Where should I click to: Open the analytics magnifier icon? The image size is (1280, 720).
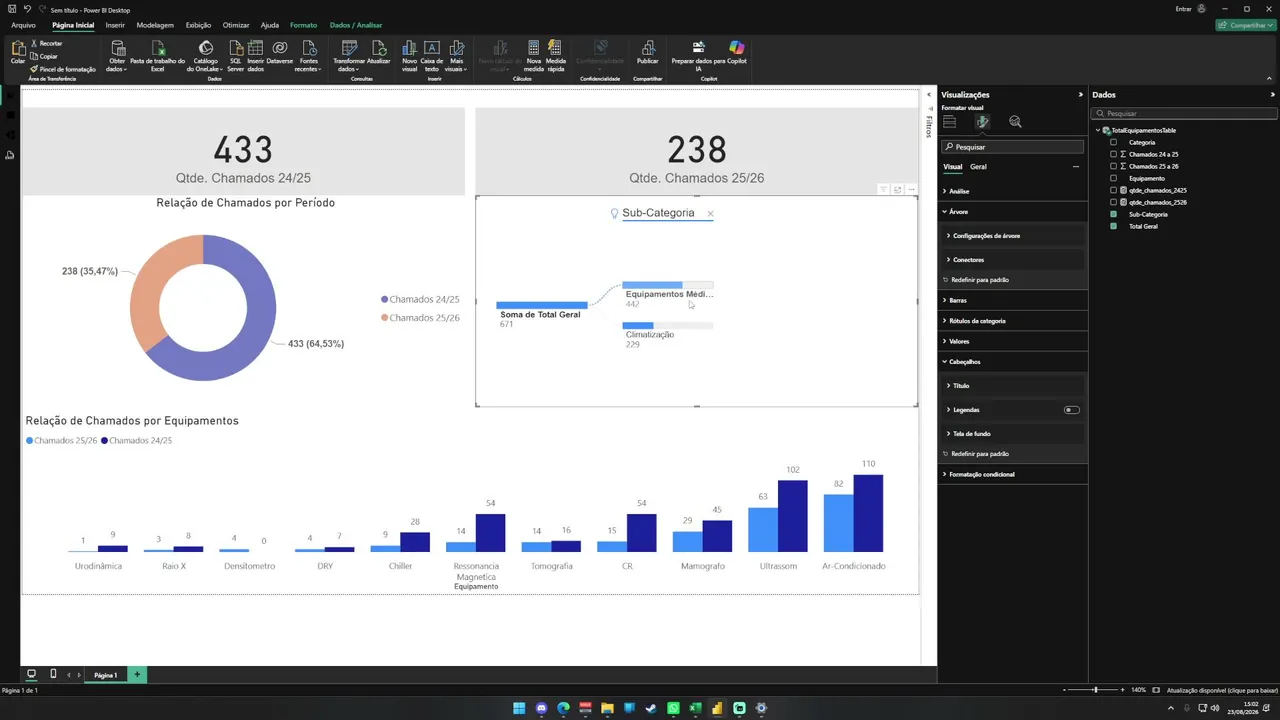[1015, 122]
